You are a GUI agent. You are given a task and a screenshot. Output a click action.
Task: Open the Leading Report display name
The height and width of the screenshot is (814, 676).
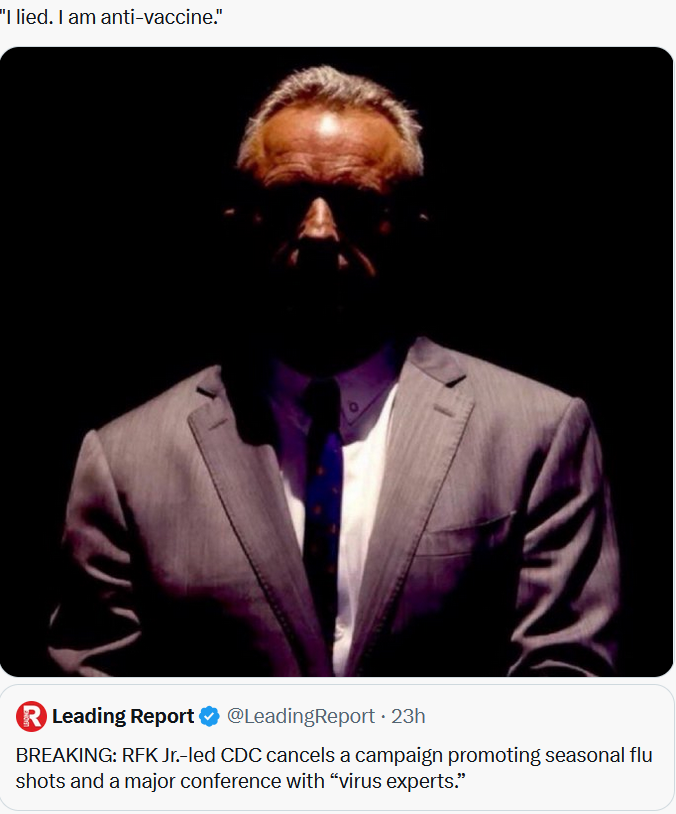123,716
